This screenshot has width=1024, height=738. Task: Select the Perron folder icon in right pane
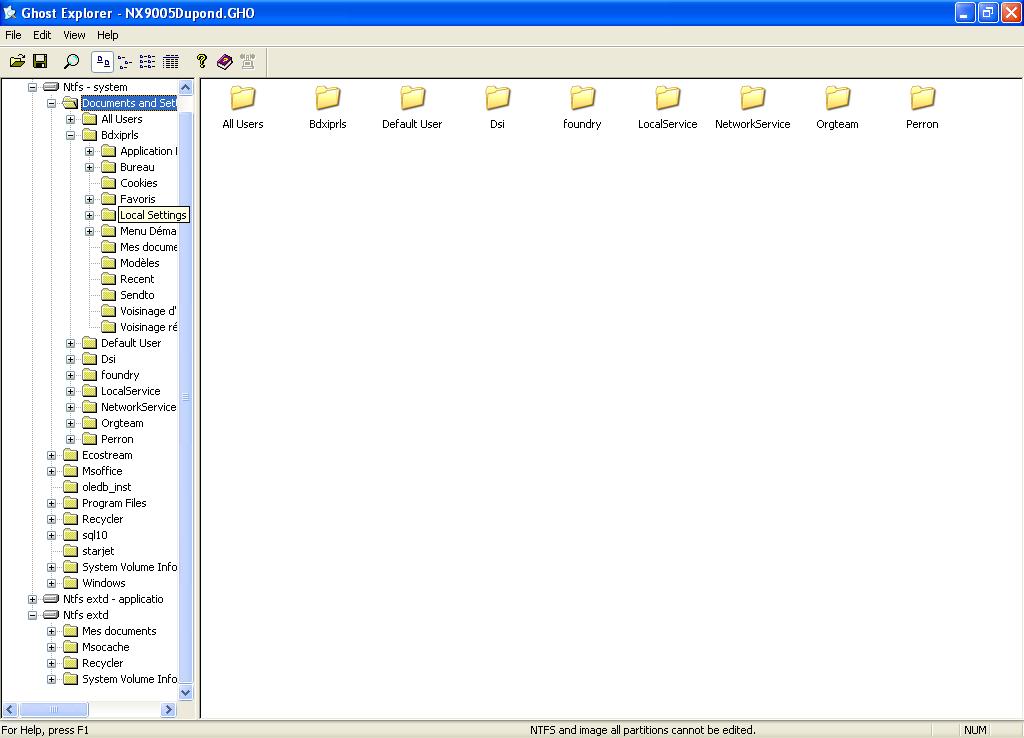pyautogui.click(x=922, y=98)
